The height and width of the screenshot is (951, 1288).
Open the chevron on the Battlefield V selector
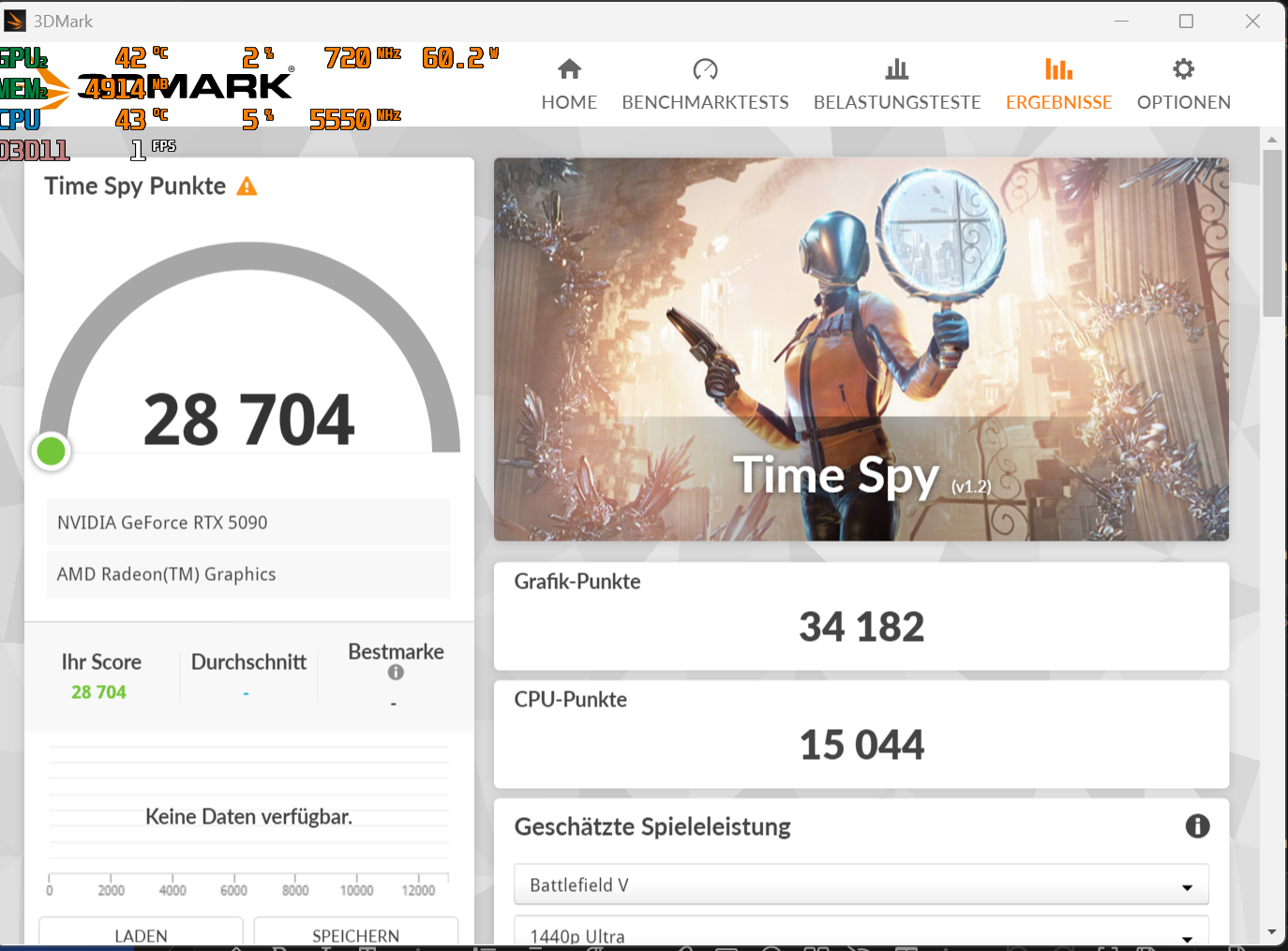pyautogui.click(x=1188, y=884)
